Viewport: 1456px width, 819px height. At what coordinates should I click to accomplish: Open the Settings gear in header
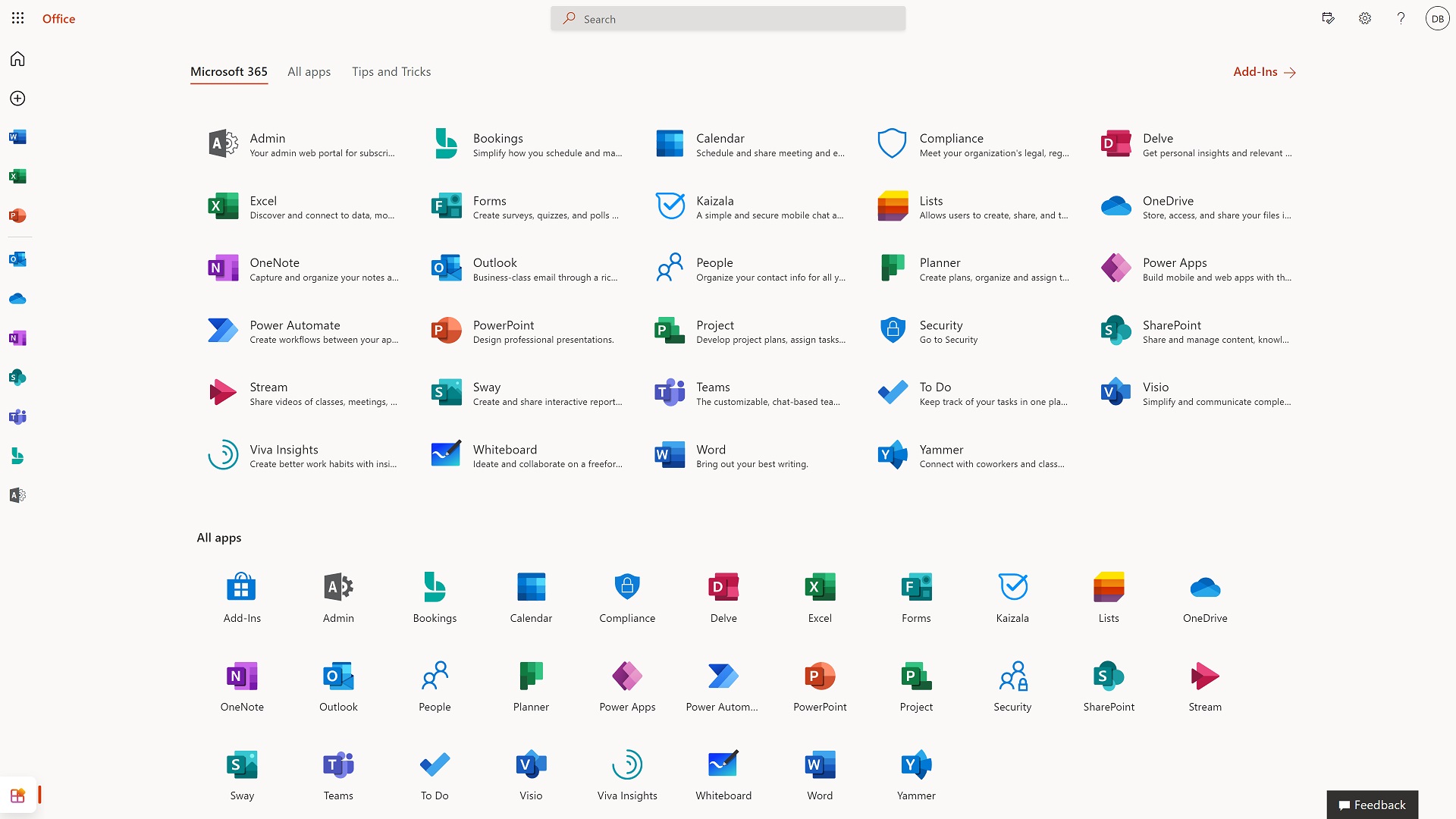1365,18
